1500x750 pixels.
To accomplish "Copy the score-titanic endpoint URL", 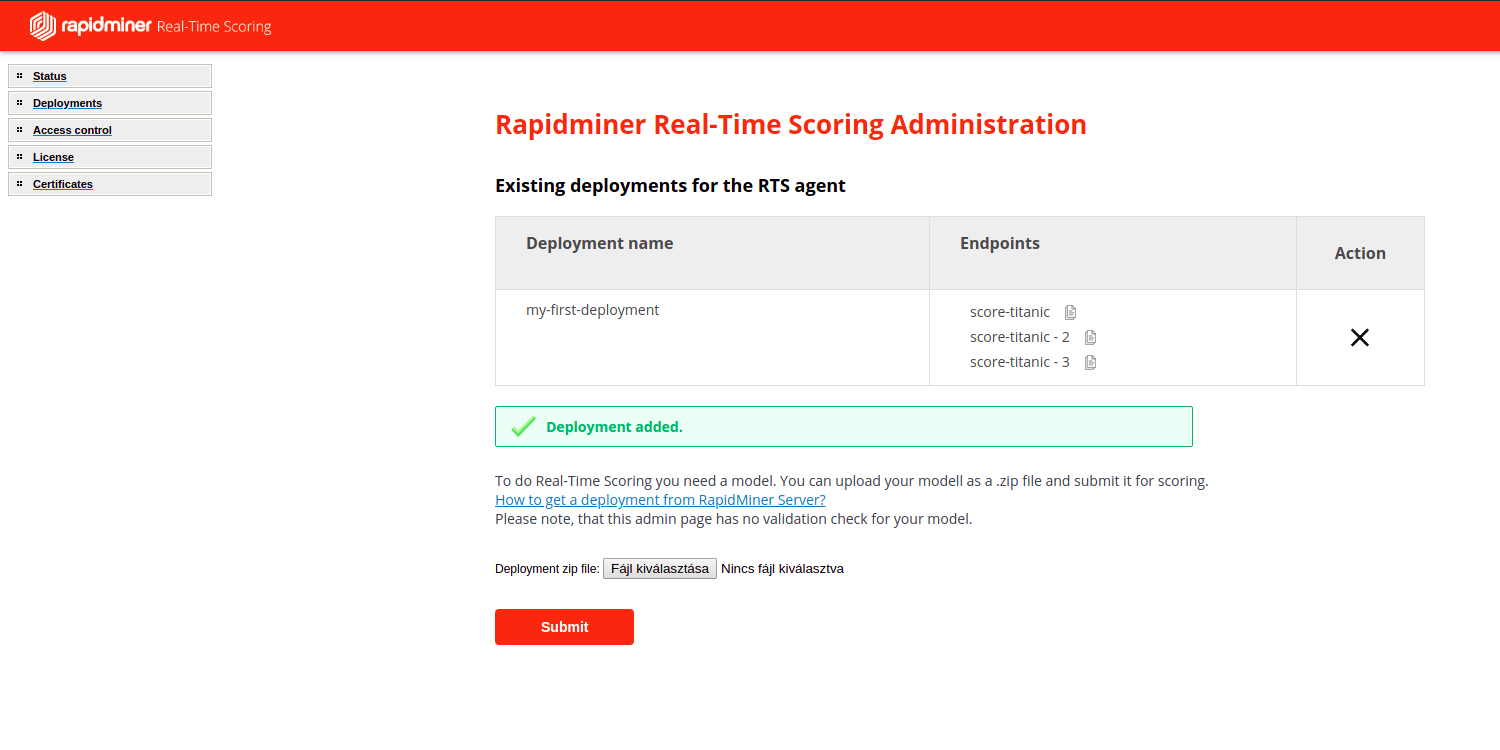I will (x=1071, y=312).
